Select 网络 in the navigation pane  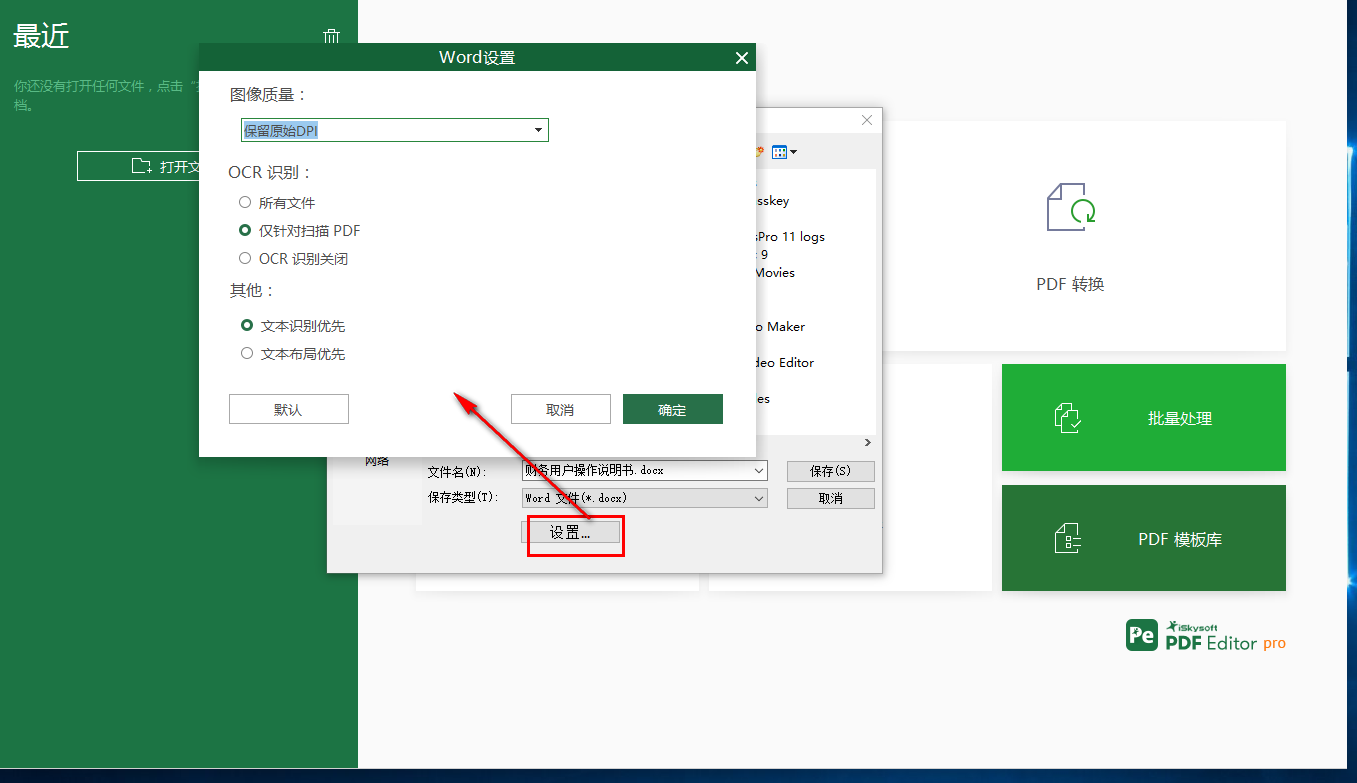377,460
